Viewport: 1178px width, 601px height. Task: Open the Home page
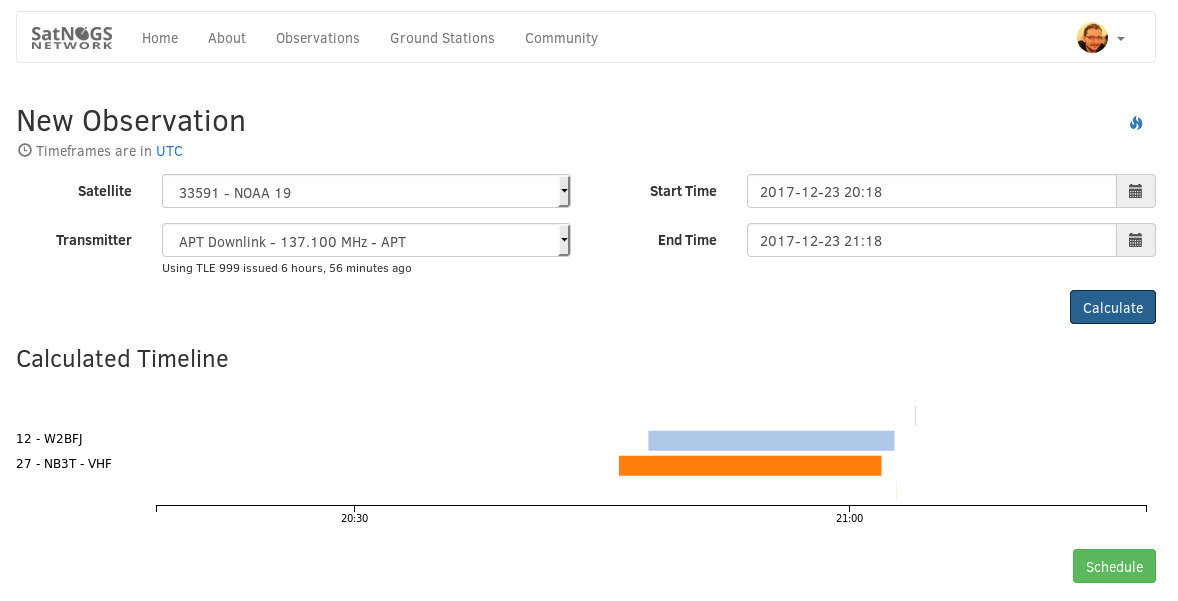click(160, 38)
